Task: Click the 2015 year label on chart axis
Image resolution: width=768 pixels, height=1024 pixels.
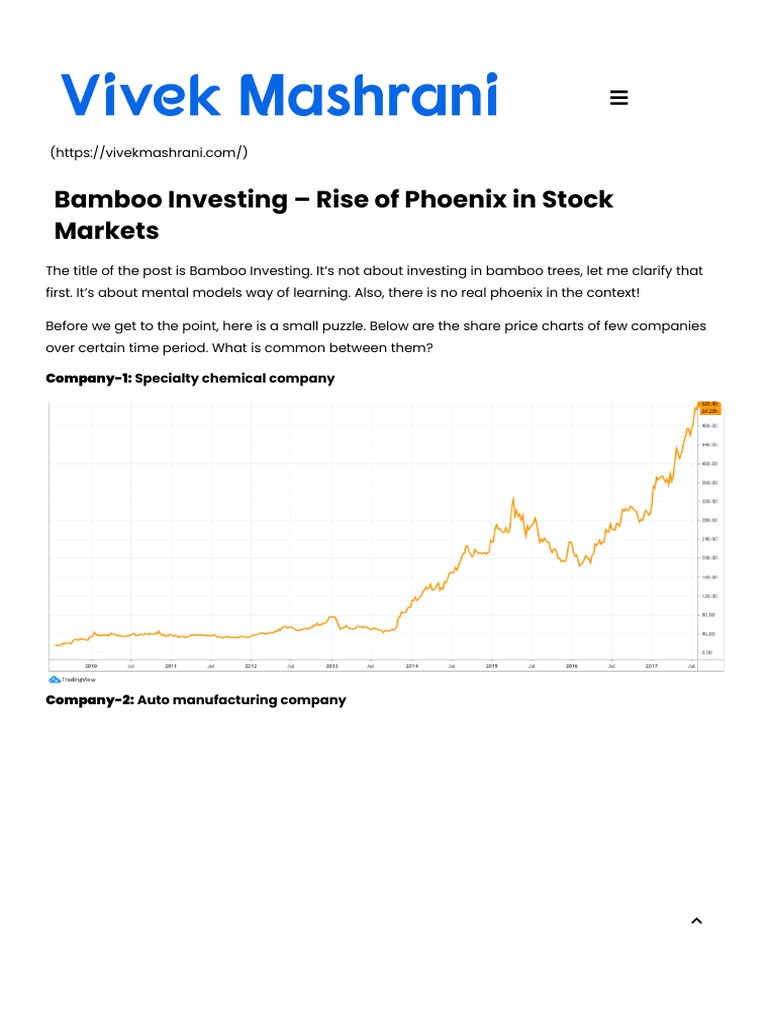Action: tap(491, 665)
